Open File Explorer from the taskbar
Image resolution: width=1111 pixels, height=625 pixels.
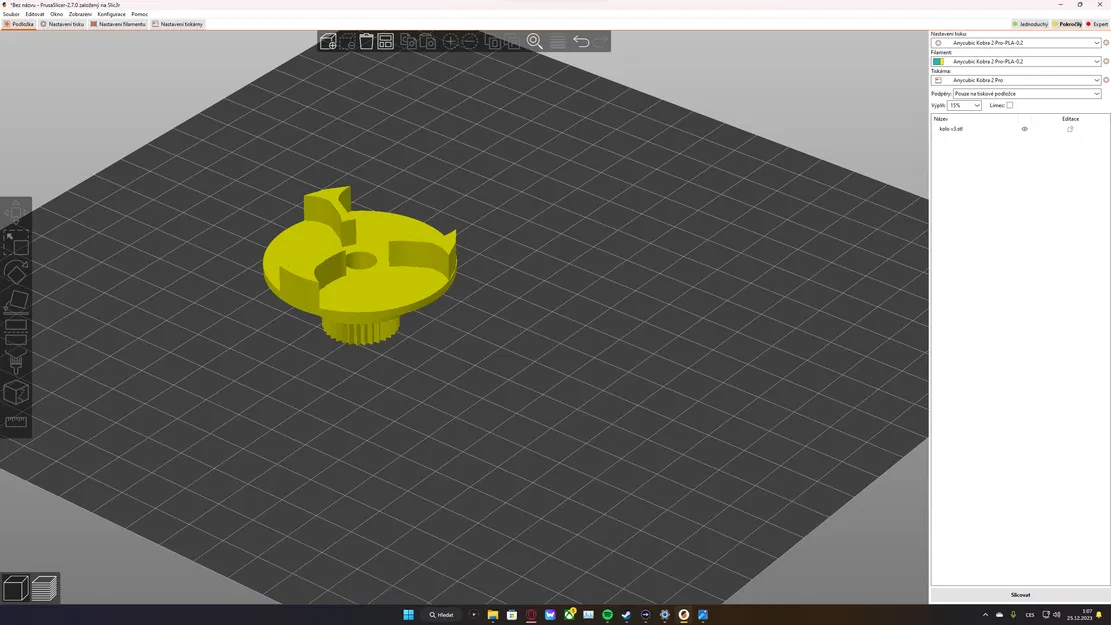tap(492, 614)
